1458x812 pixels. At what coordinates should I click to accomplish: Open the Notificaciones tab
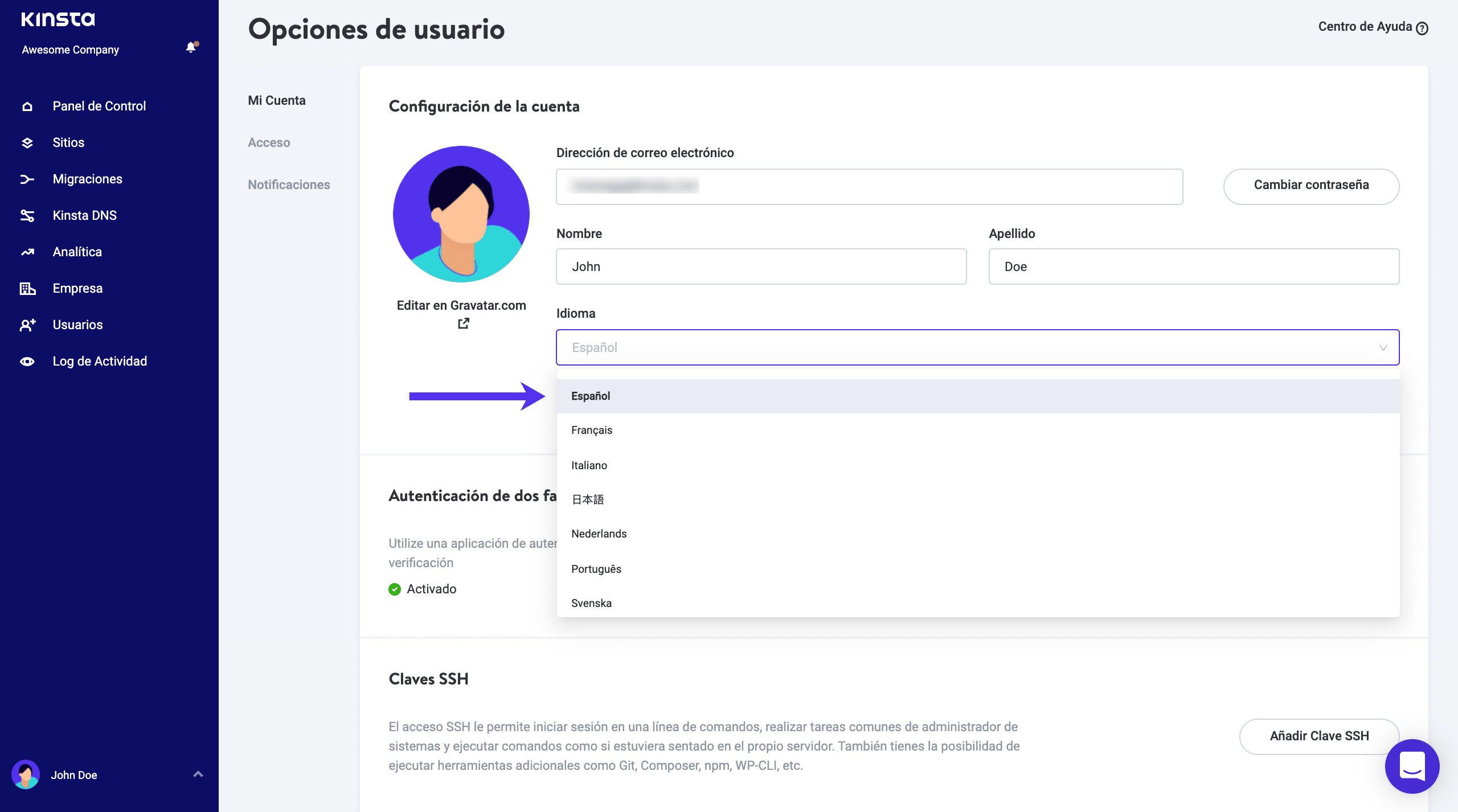pos(289,184)
